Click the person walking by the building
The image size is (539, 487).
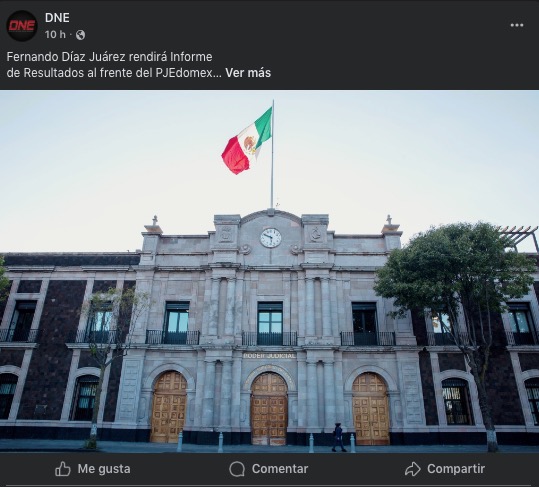(338, 437)
